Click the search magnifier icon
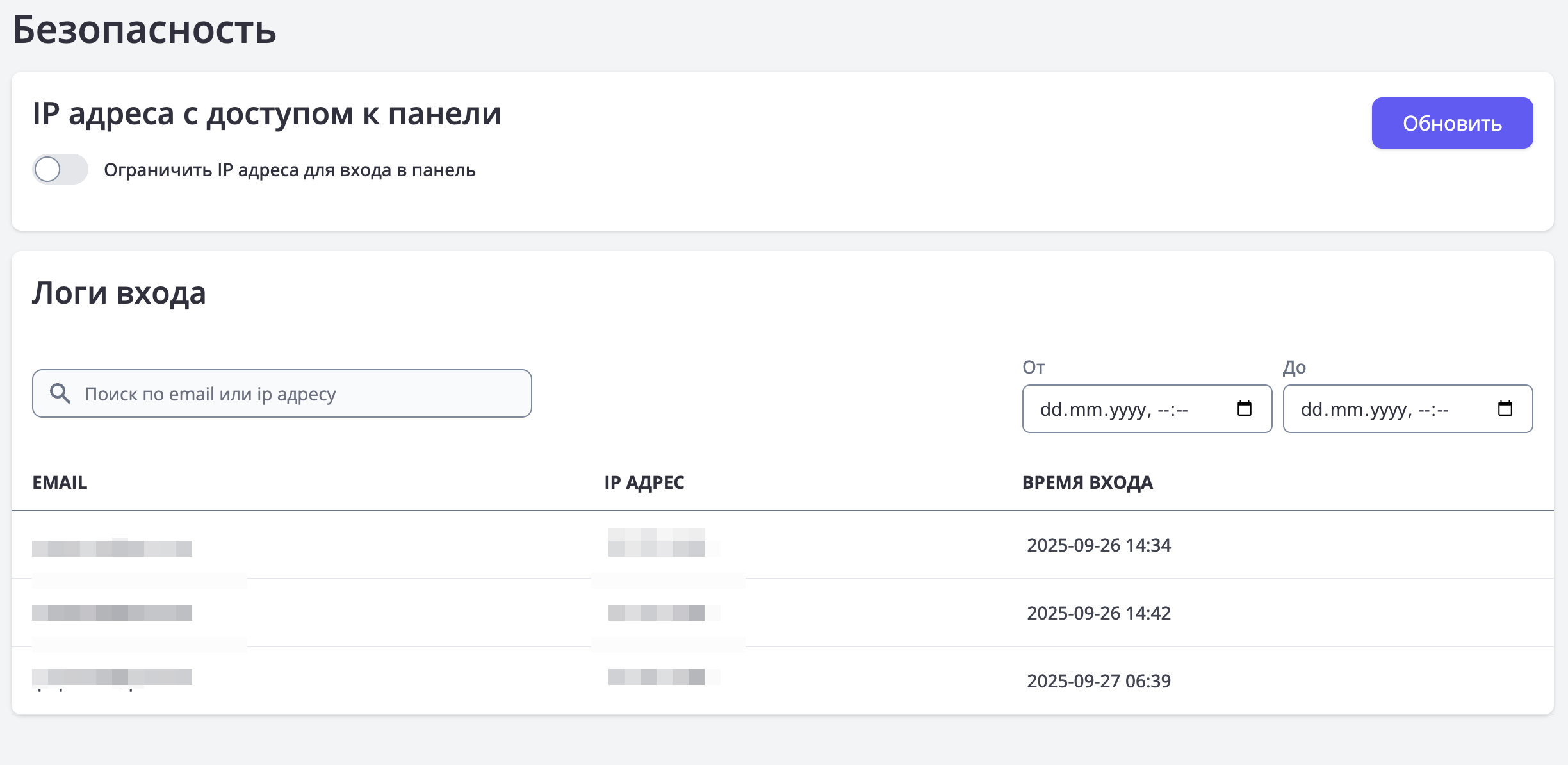The height and width of the screenshot is (765, 1568). tap(60, 393)
